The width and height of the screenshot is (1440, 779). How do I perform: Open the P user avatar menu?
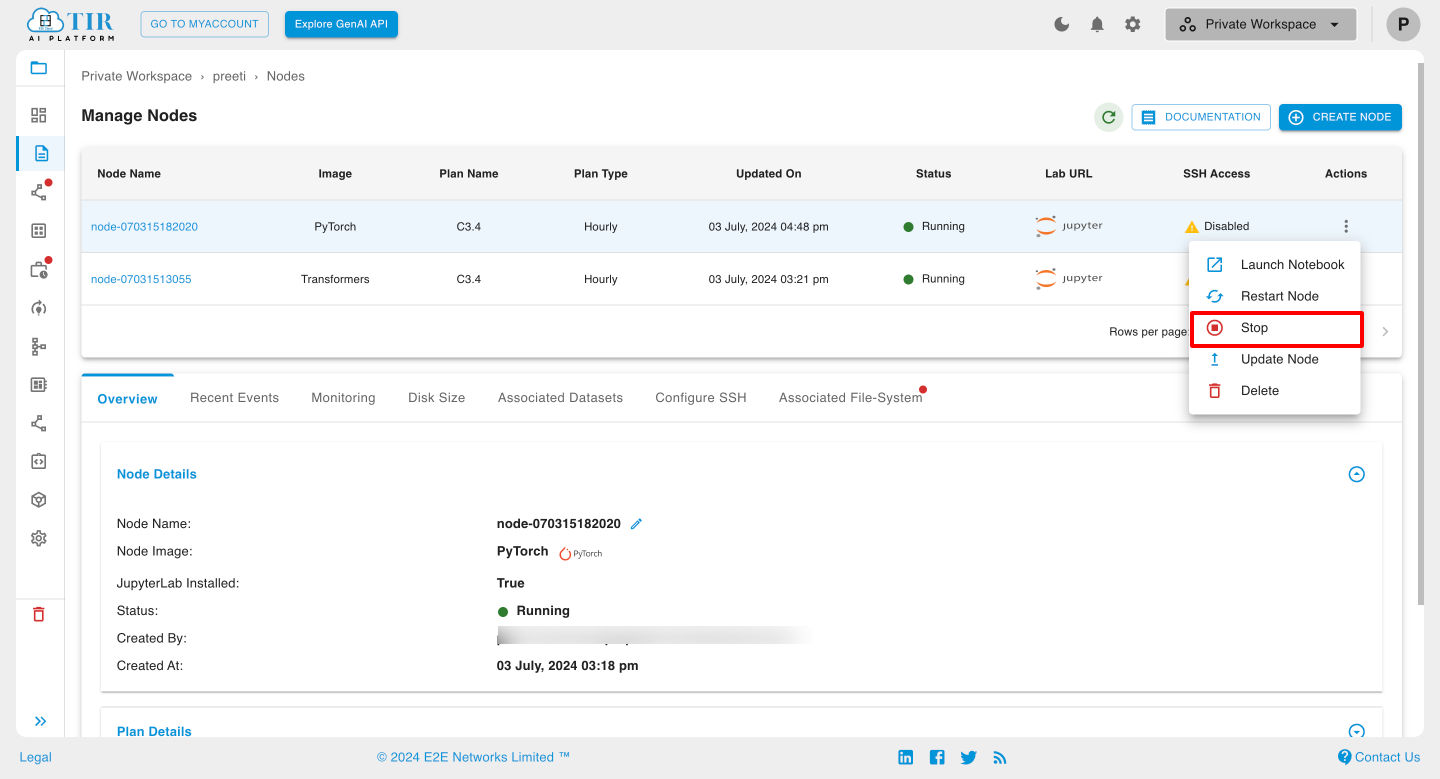[x=1403, y=24]
